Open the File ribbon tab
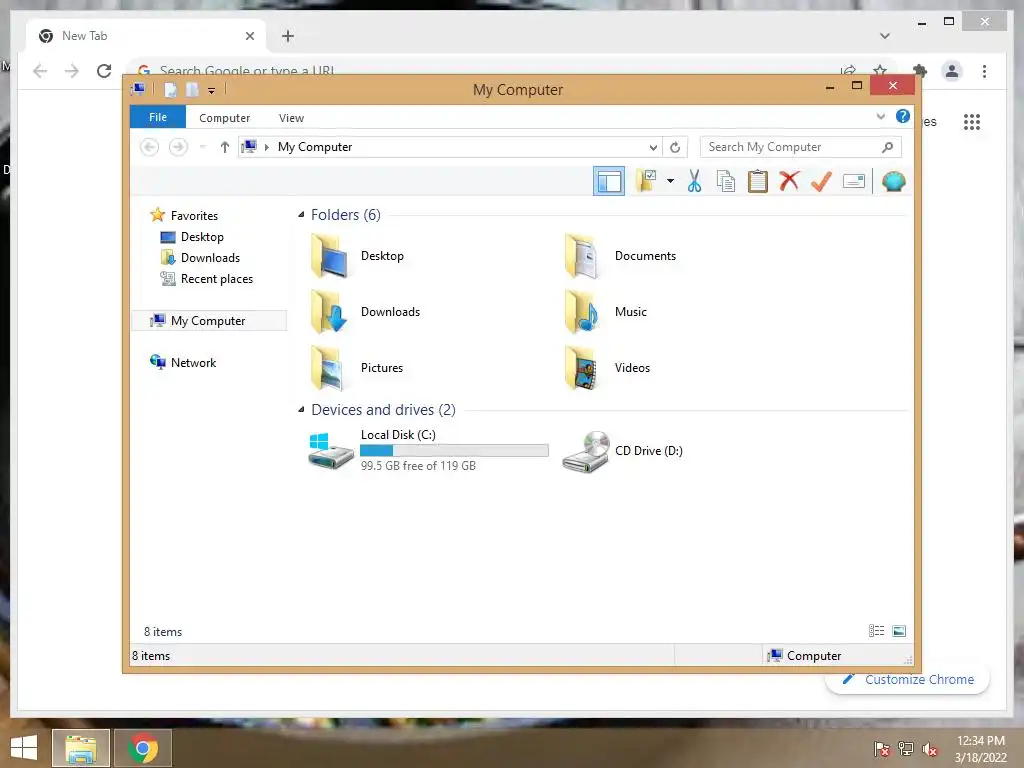The width and height of the screenshot is (1024, 768). tap(158, 117)
